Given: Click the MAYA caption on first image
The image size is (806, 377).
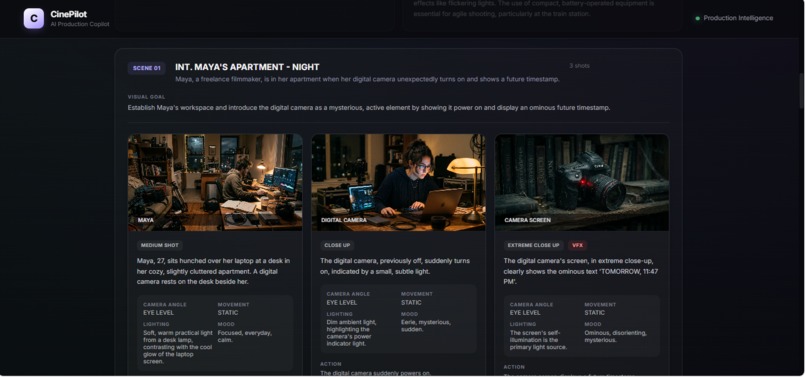Looking at the screenshot, I should tap(145, 220).
